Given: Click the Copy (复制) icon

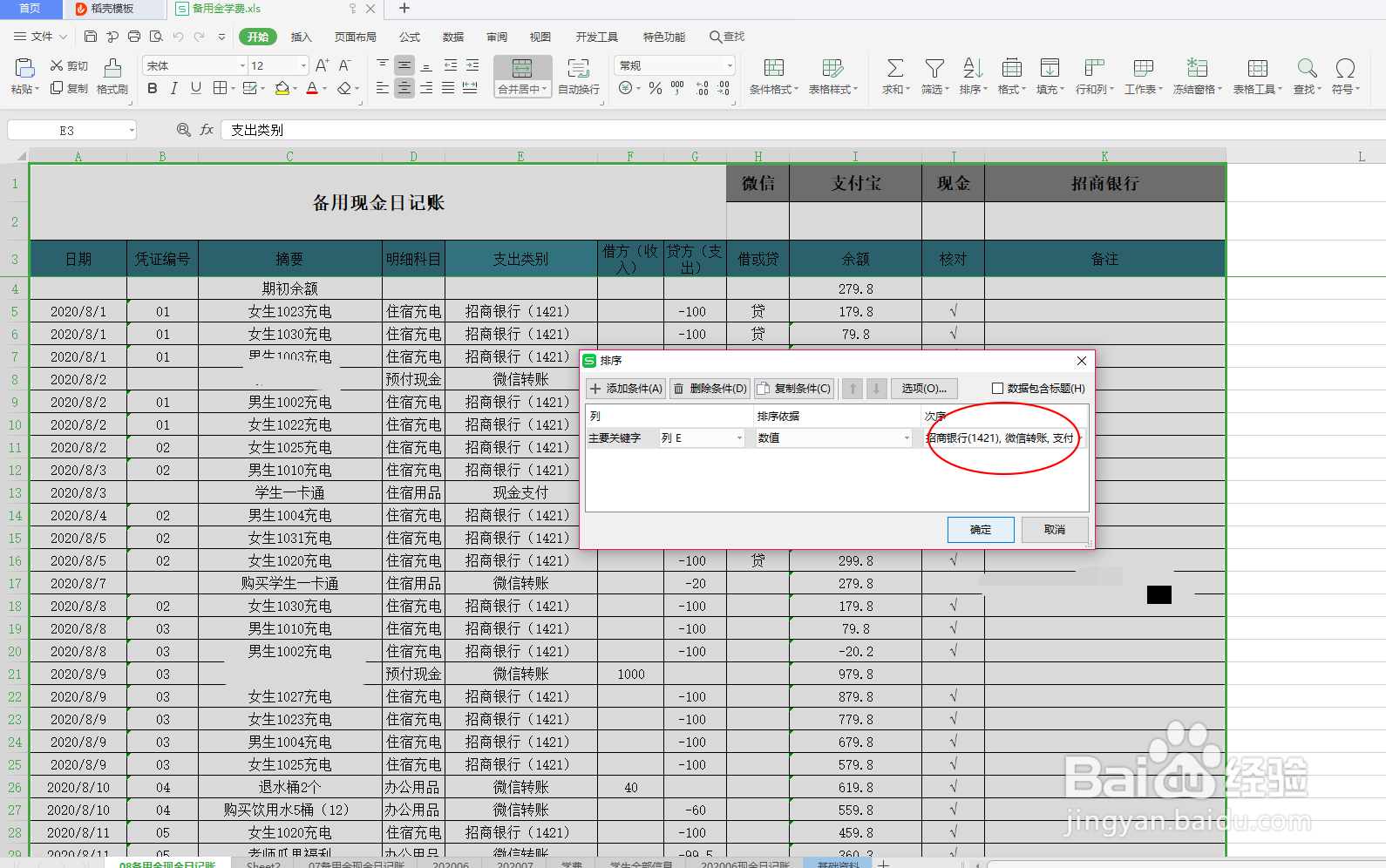Looking at the screenshot, I should [57, 88].
